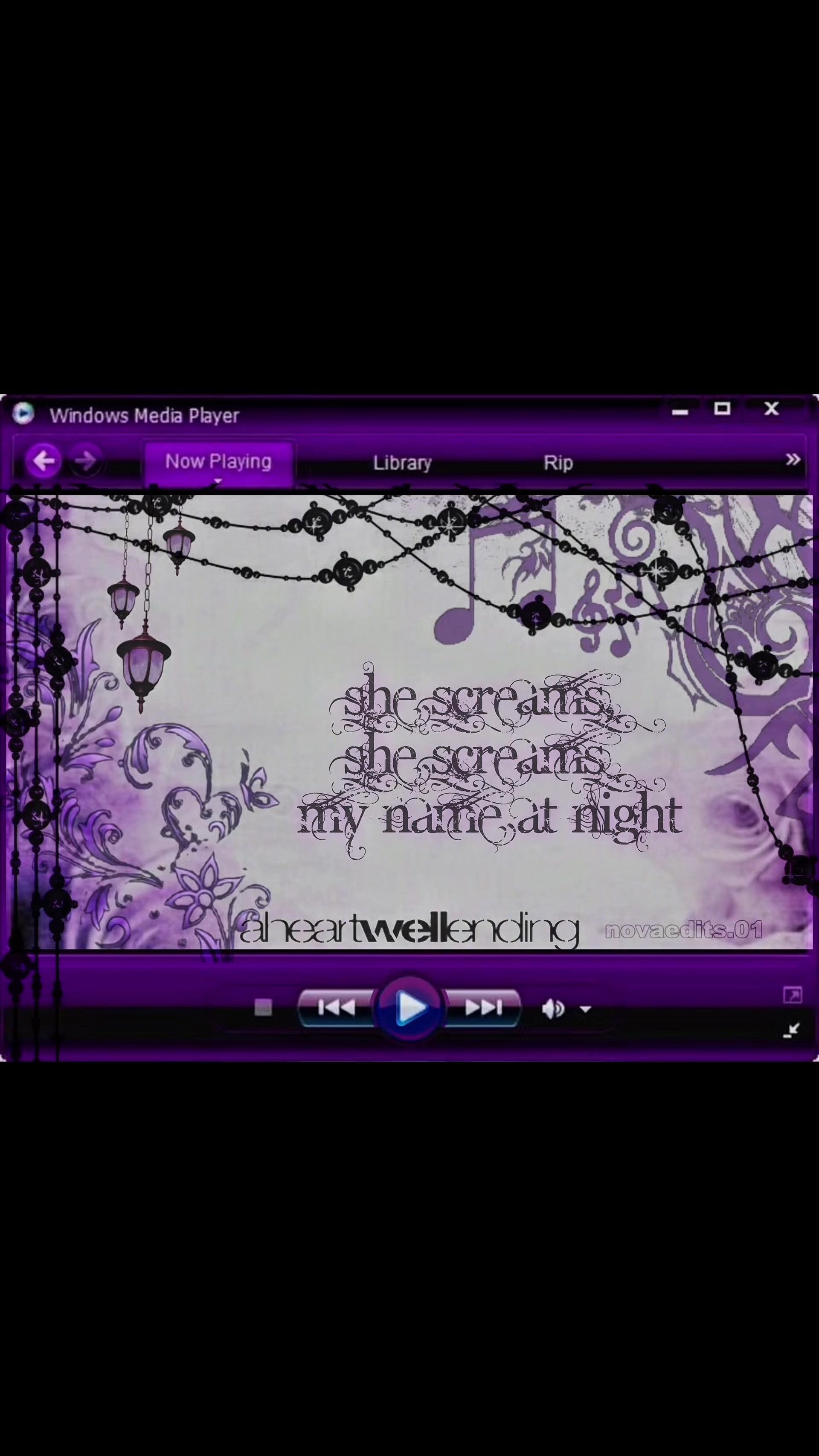Start playback with the round Play button
The height and width of the screenshot is (1456, 819).
[409, 1007]
